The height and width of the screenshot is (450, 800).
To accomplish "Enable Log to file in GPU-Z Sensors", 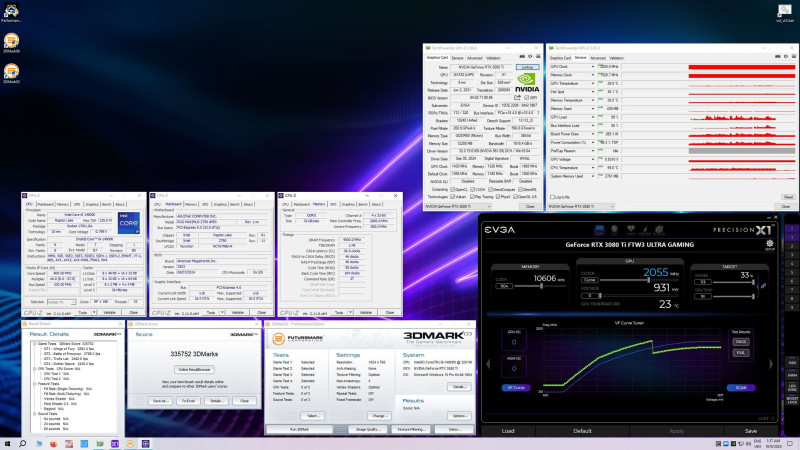I will tap(552, 197).
